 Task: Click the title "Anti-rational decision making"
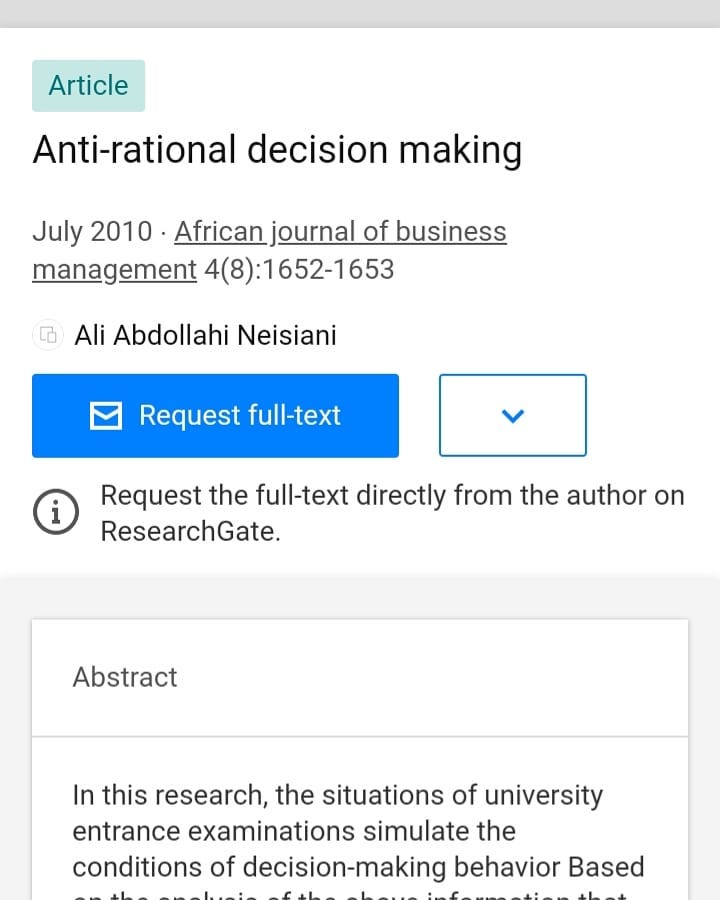click(x=277, y=150)
